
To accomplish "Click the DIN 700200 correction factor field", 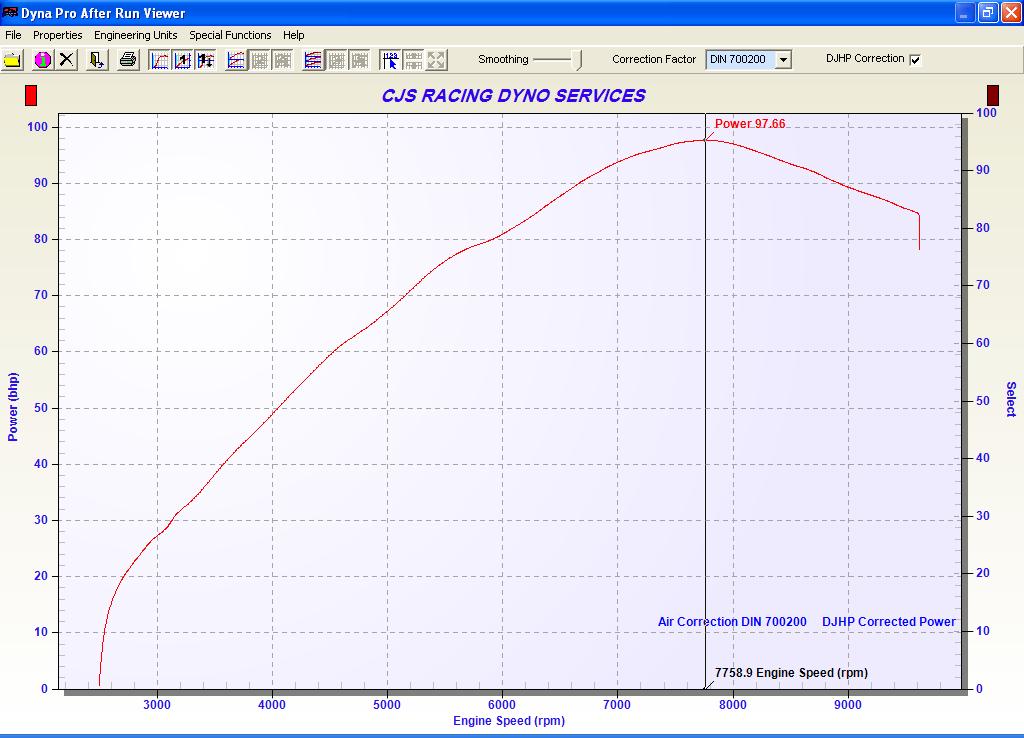I will (741, 59).
